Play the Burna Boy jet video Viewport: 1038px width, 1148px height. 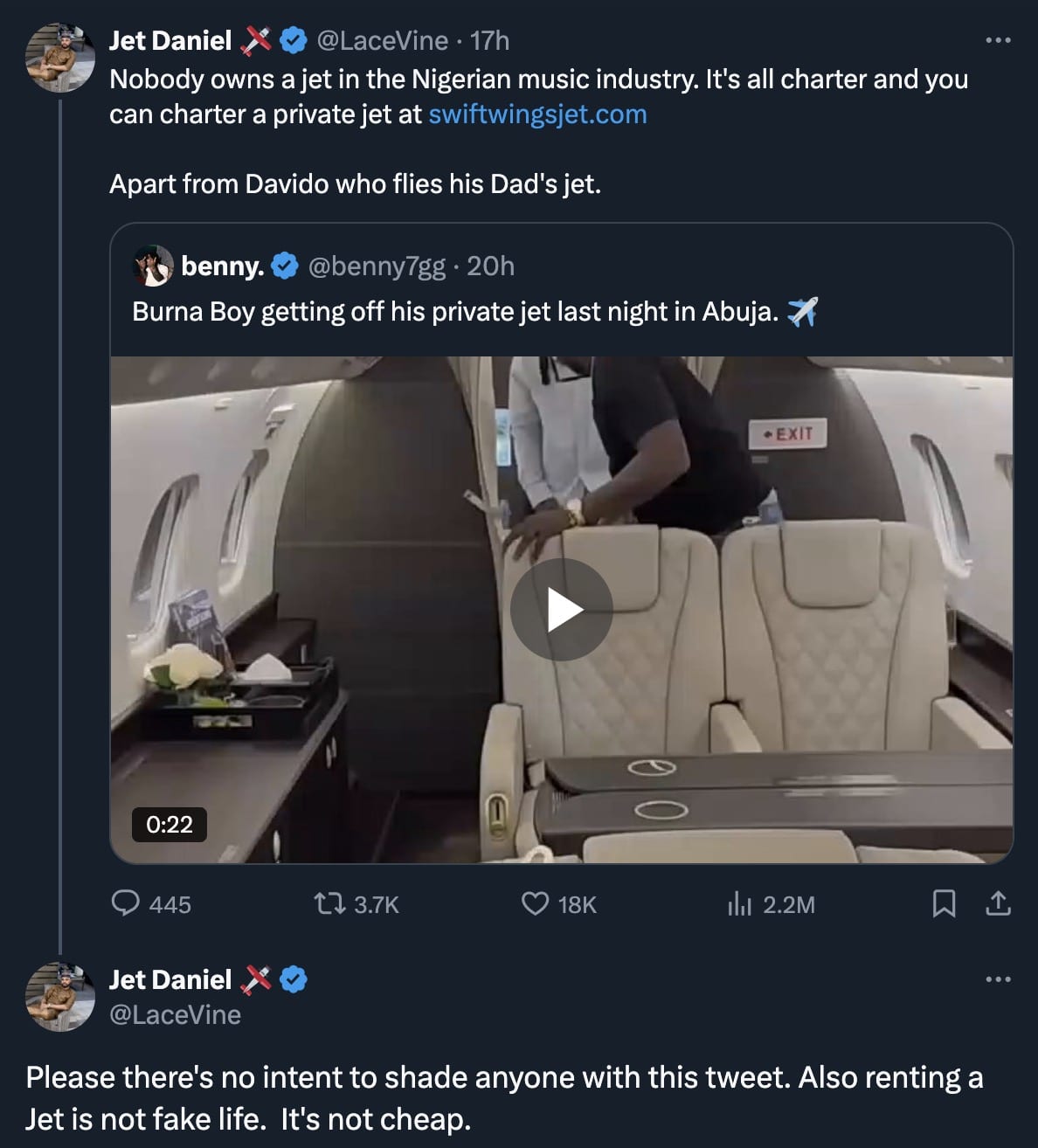point(561,610)
